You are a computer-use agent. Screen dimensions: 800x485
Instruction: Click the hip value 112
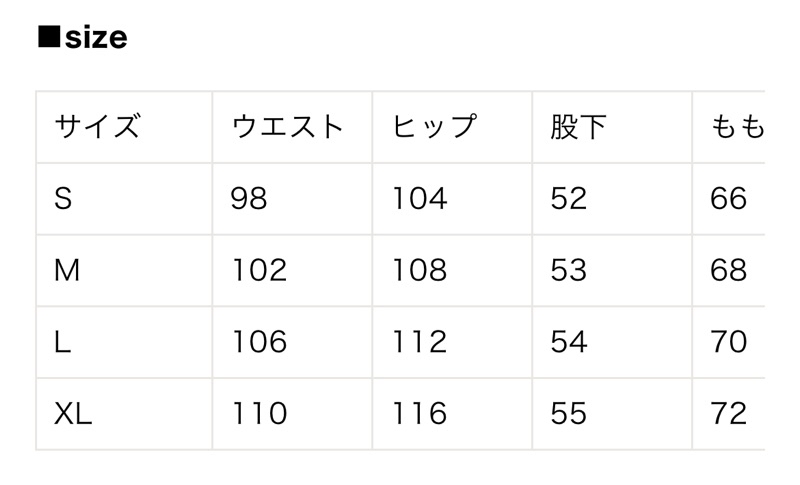[419, 342]
